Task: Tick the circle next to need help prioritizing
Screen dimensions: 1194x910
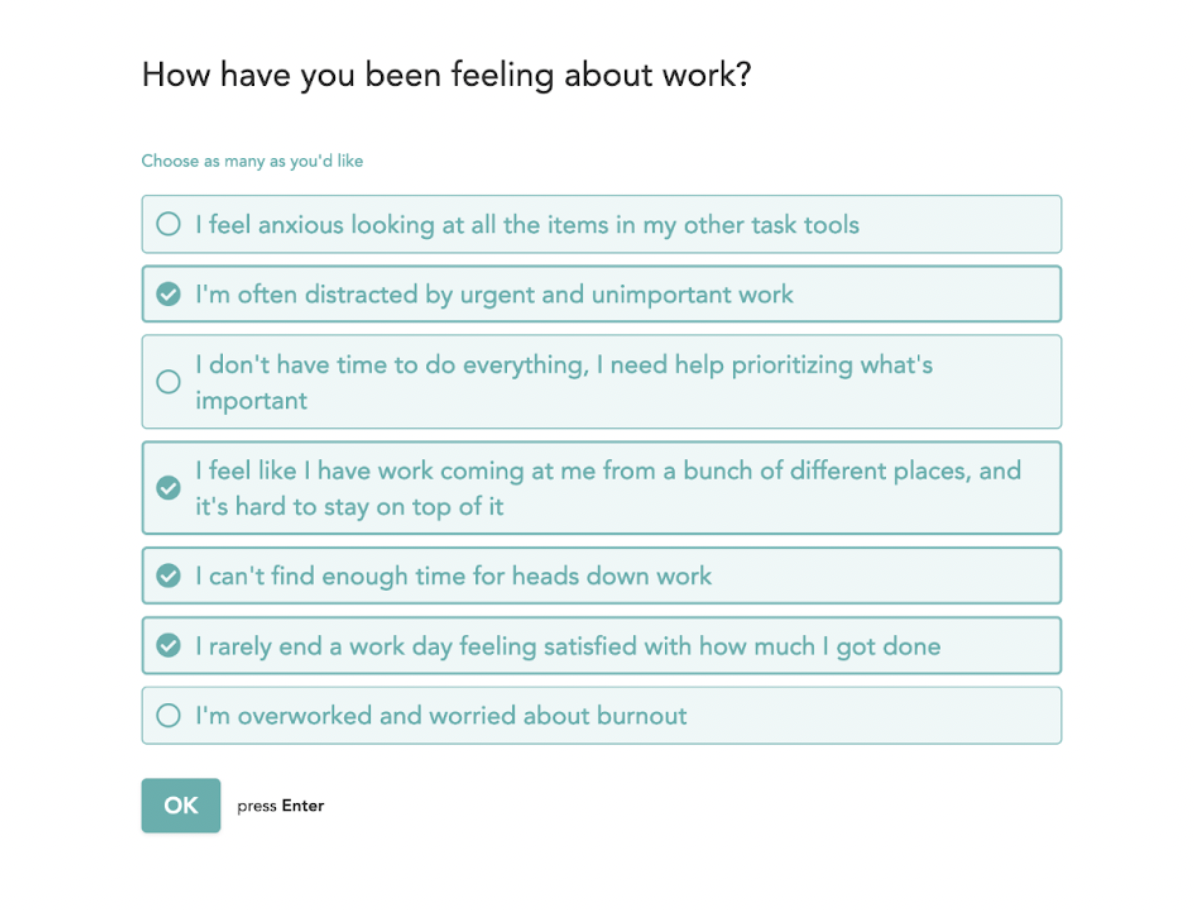Action: pyautogui.click(x=169, y=382)
